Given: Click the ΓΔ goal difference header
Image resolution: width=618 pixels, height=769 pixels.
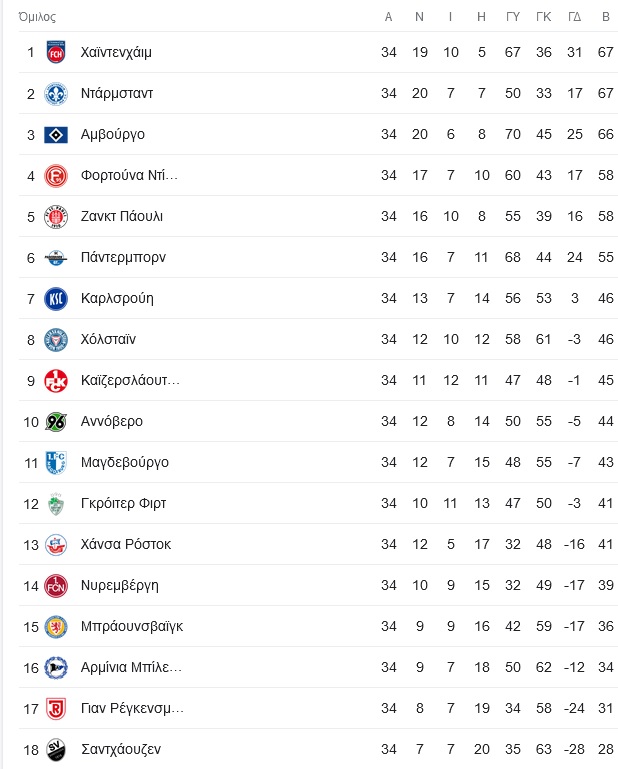Looking at the screenshot, I should coord(574,17).
